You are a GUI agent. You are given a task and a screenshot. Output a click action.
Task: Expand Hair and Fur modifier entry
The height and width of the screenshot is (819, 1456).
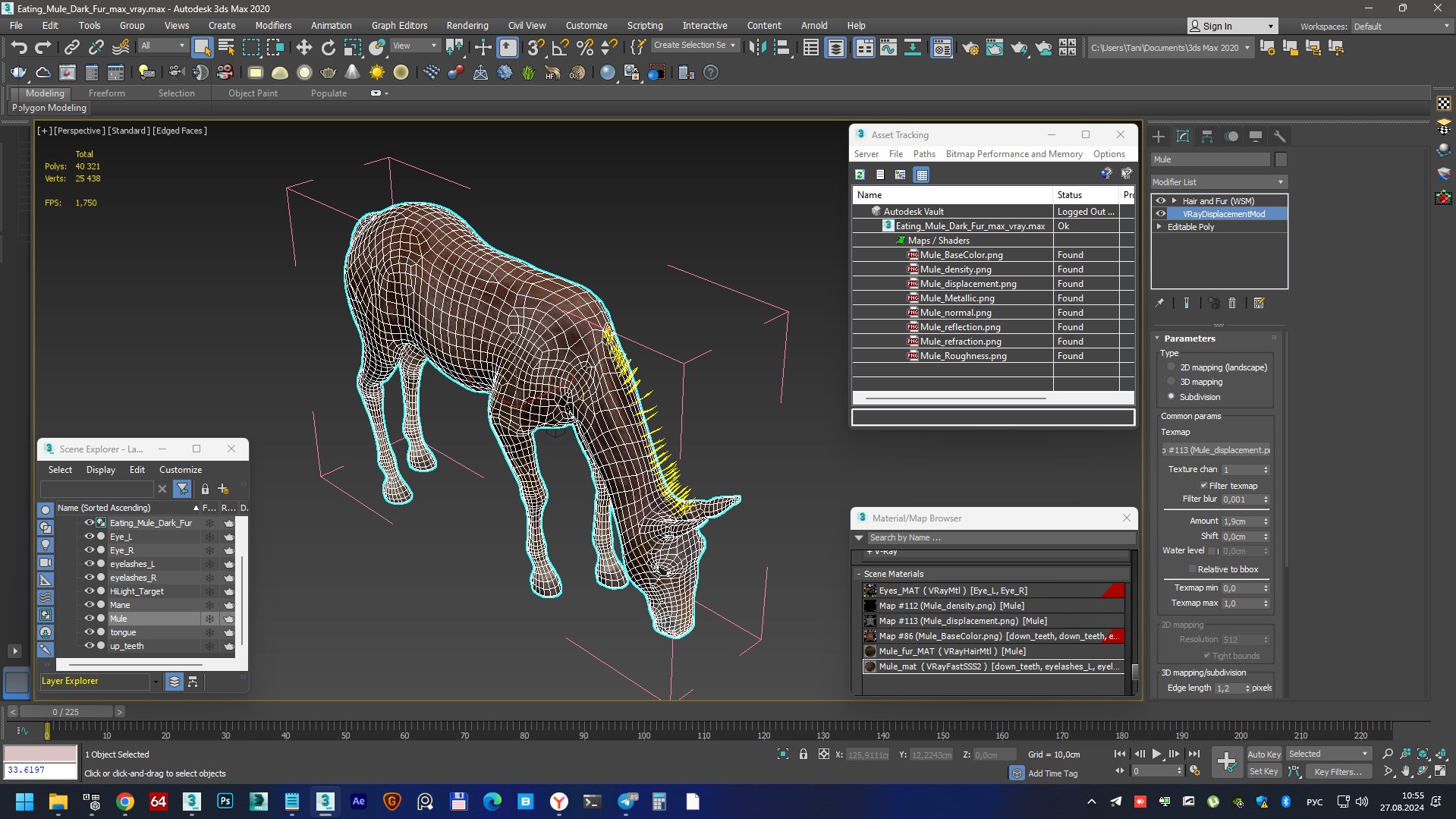click(x=1175, y=201)
